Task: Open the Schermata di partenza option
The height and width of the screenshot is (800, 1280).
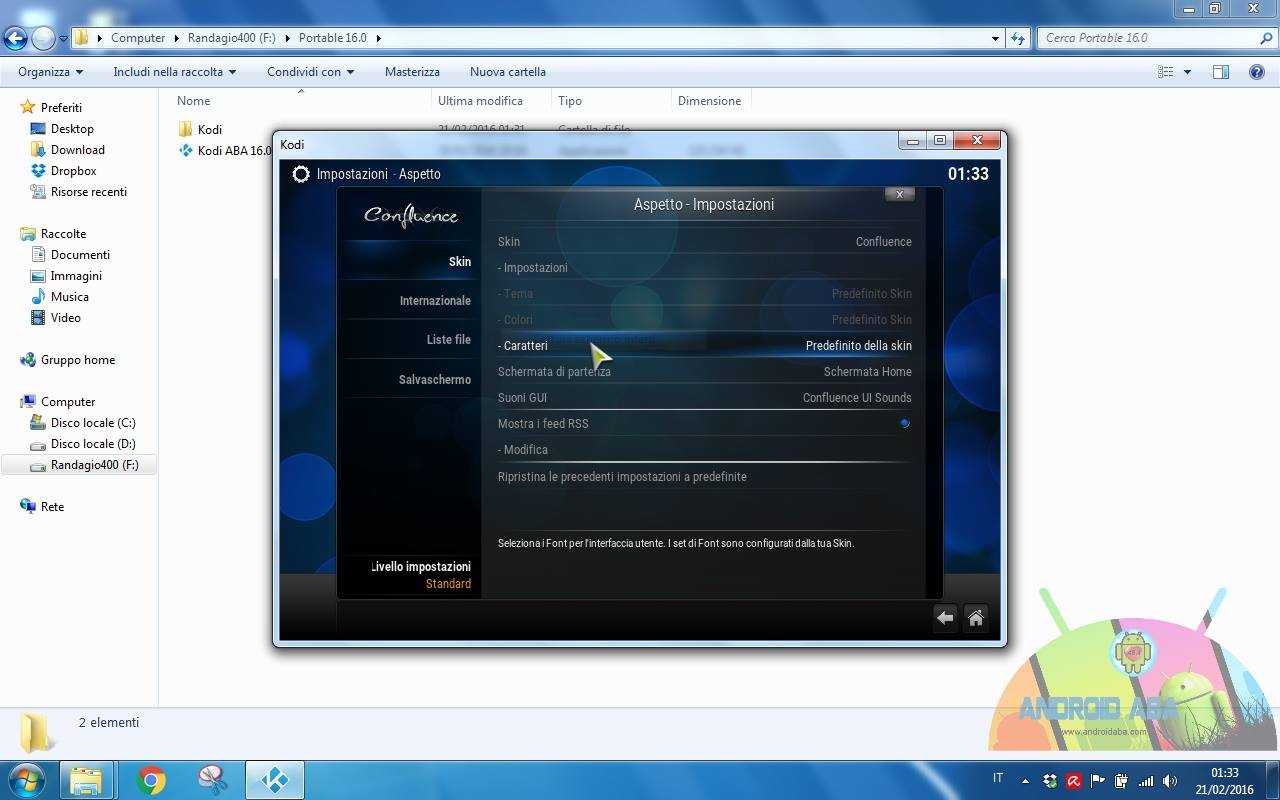Action: click(705, 371)
